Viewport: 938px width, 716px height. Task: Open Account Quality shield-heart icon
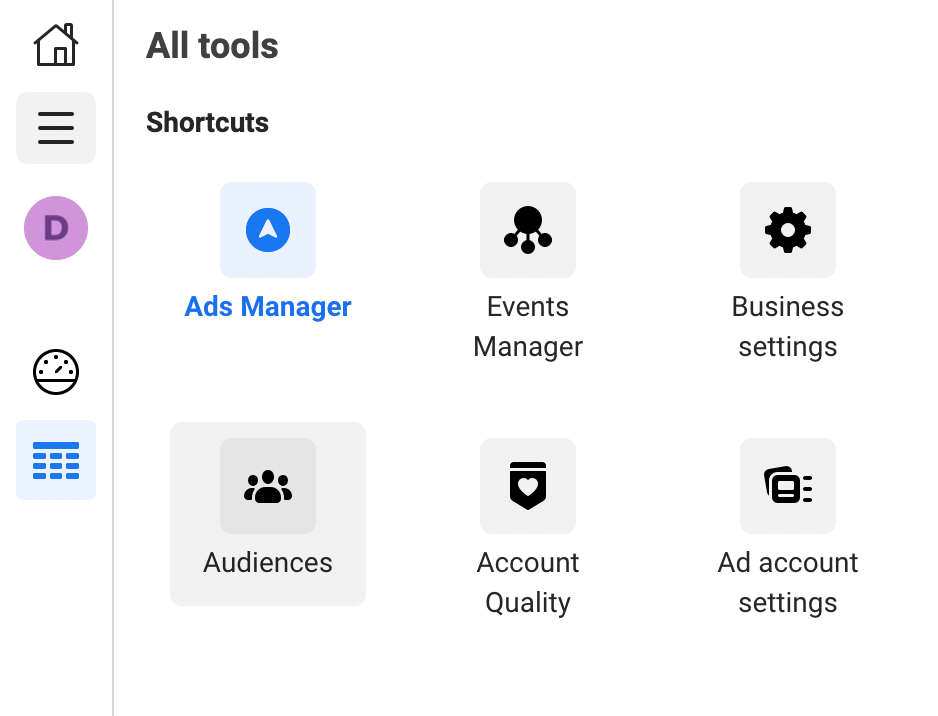tap(528, 486)
